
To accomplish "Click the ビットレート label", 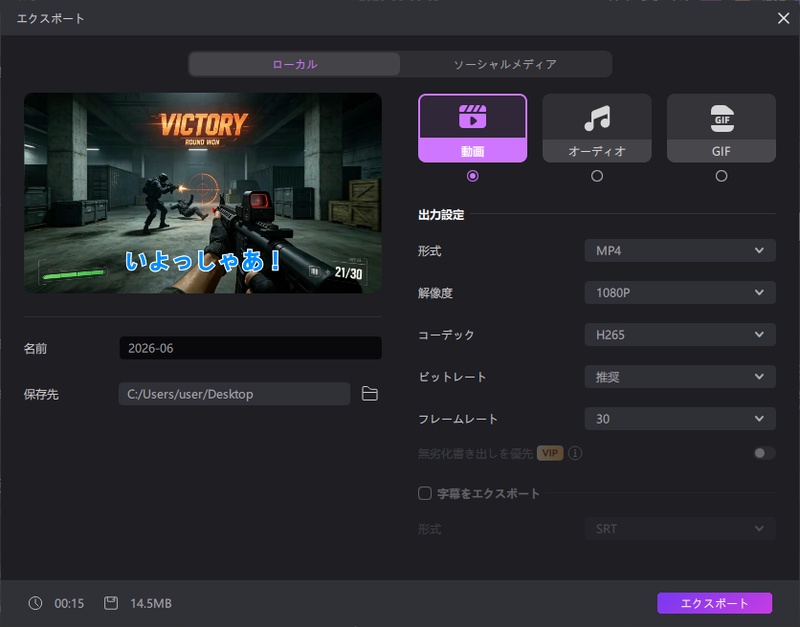I will [x=452, y=377].
